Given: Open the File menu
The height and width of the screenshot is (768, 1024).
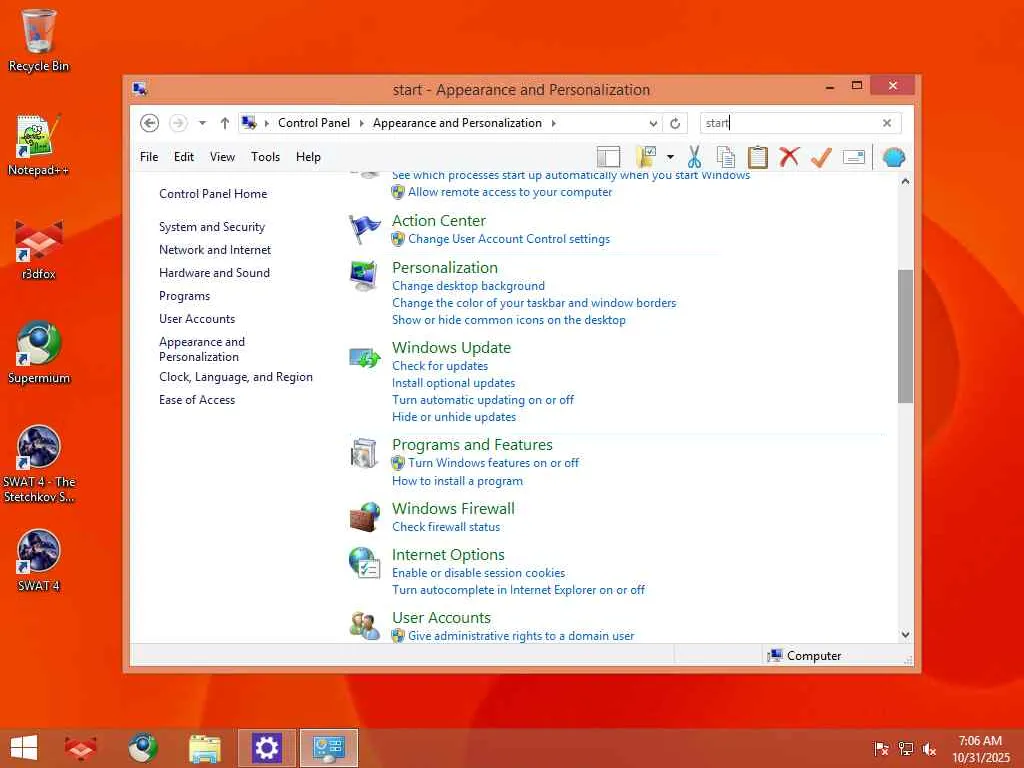Looking at the screenshot, I should click(149, 157).
